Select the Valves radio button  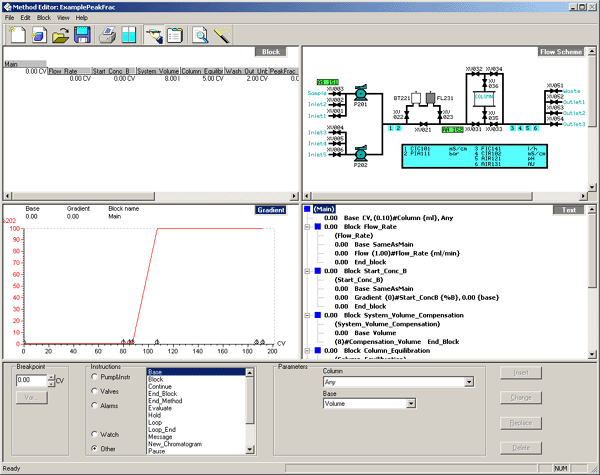(x=94, y=391)
